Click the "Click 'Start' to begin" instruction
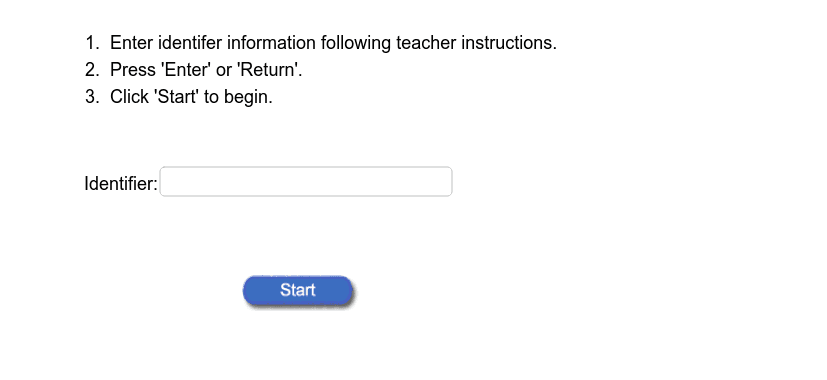This screenshot has width=827, height=380. [191, 97]
